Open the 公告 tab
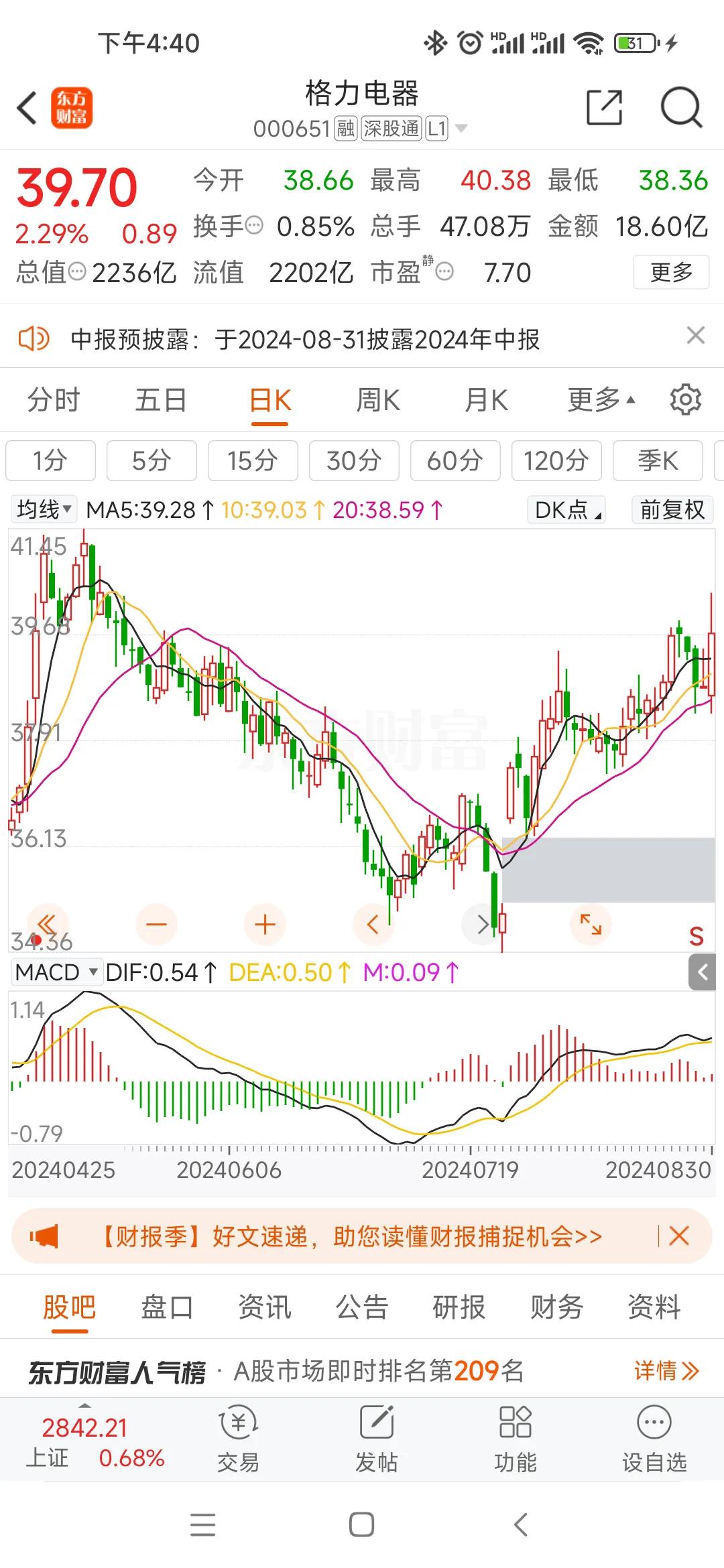This screenshot has width=724, height=1568. click(x=362, y=1307)
